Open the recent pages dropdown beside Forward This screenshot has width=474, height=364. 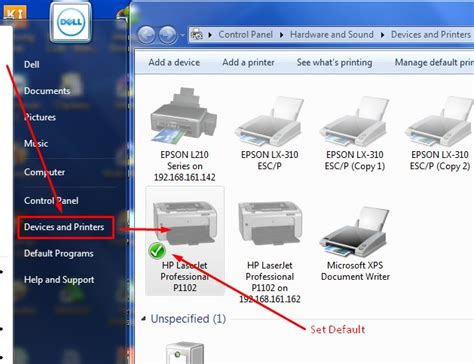pyautogui.click(x=182, y=35)
